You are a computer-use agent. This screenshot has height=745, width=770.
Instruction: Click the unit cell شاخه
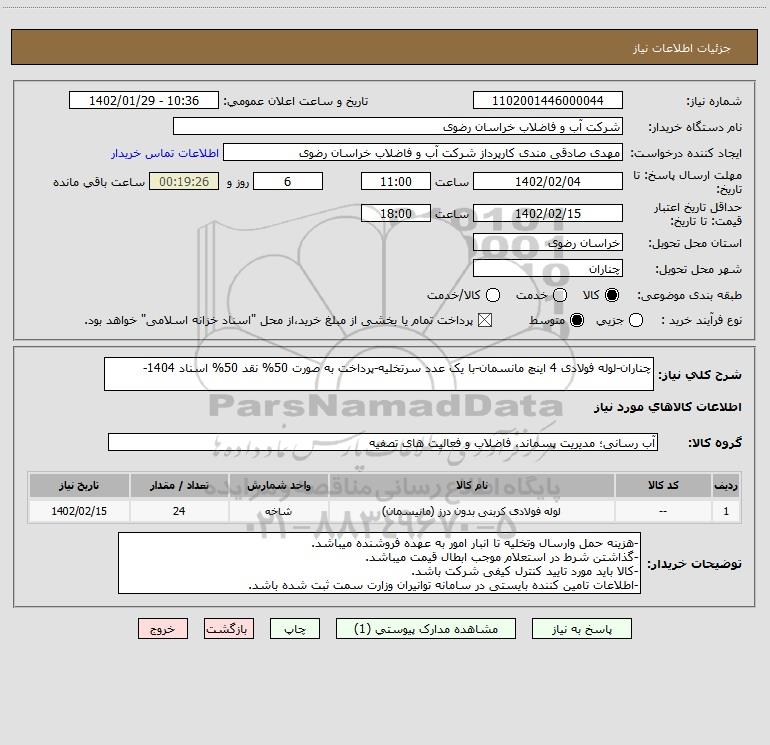tap(279, 511)
